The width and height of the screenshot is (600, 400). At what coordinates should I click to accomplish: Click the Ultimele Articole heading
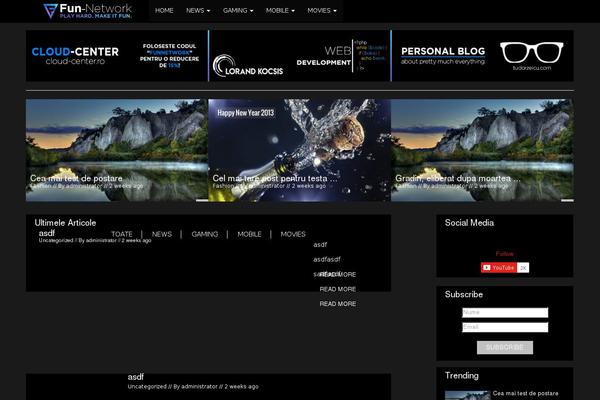click(x=65, y=223)
